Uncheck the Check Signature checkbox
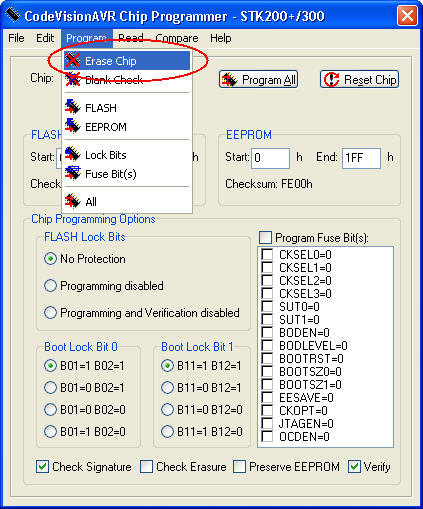Screen dimensions: 423x509 click(x=42, y=467)
